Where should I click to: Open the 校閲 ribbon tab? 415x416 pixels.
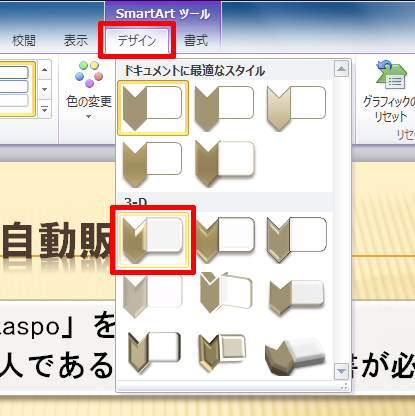pyautogui.click(x=23, y=41)
